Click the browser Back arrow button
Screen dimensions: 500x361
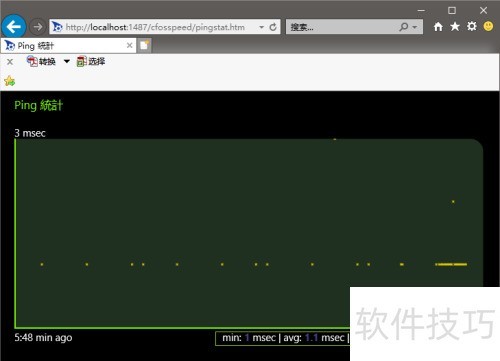point(14,26)
